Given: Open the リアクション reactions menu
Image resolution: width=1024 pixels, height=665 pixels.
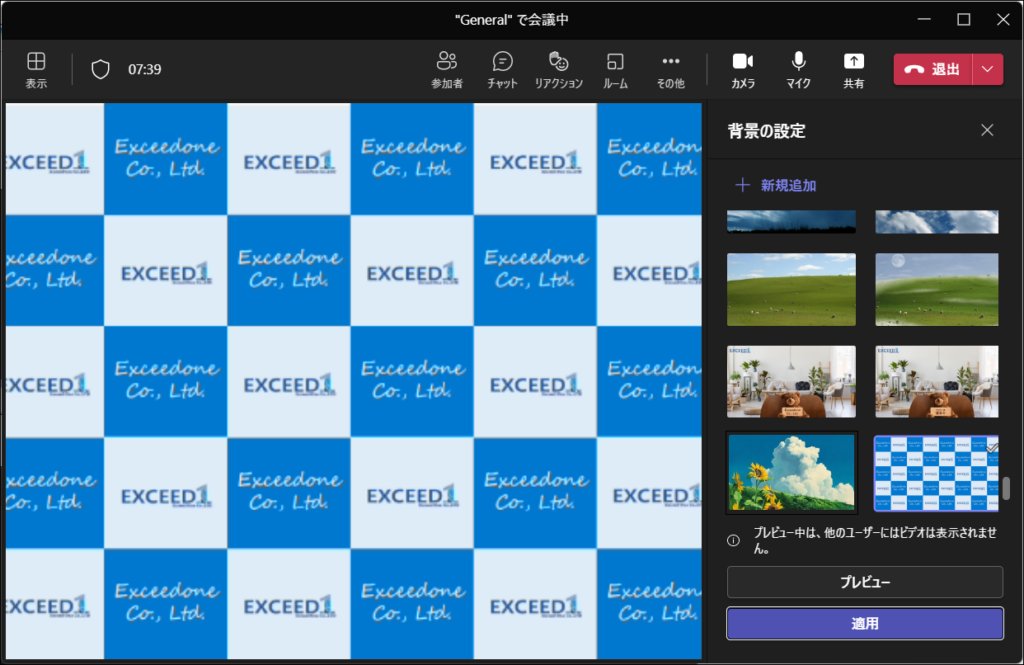Looking at the screenshot, I should click(558, 69).
